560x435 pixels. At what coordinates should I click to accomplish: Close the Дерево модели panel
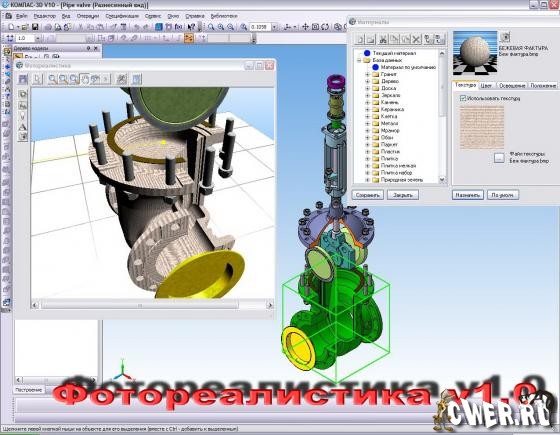[x=96, y=48]
